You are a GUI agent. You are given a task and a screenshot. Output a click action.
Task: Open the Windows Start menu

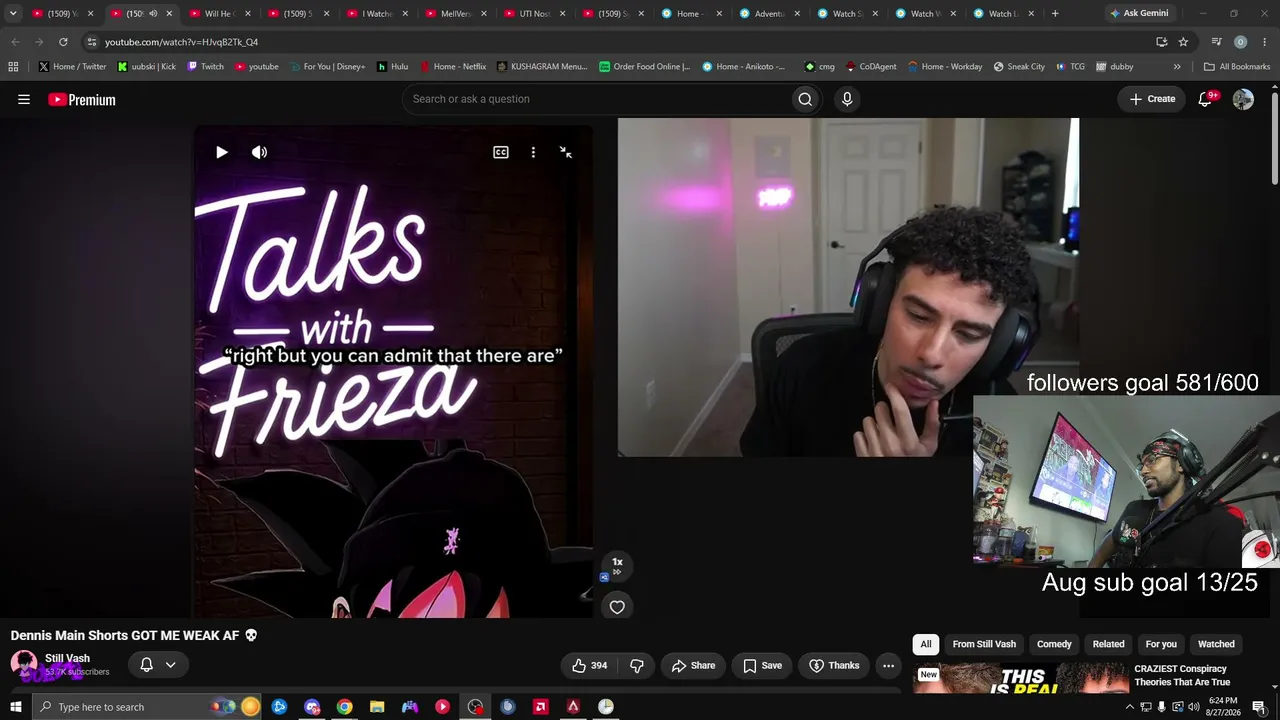(x=15, y=707)
